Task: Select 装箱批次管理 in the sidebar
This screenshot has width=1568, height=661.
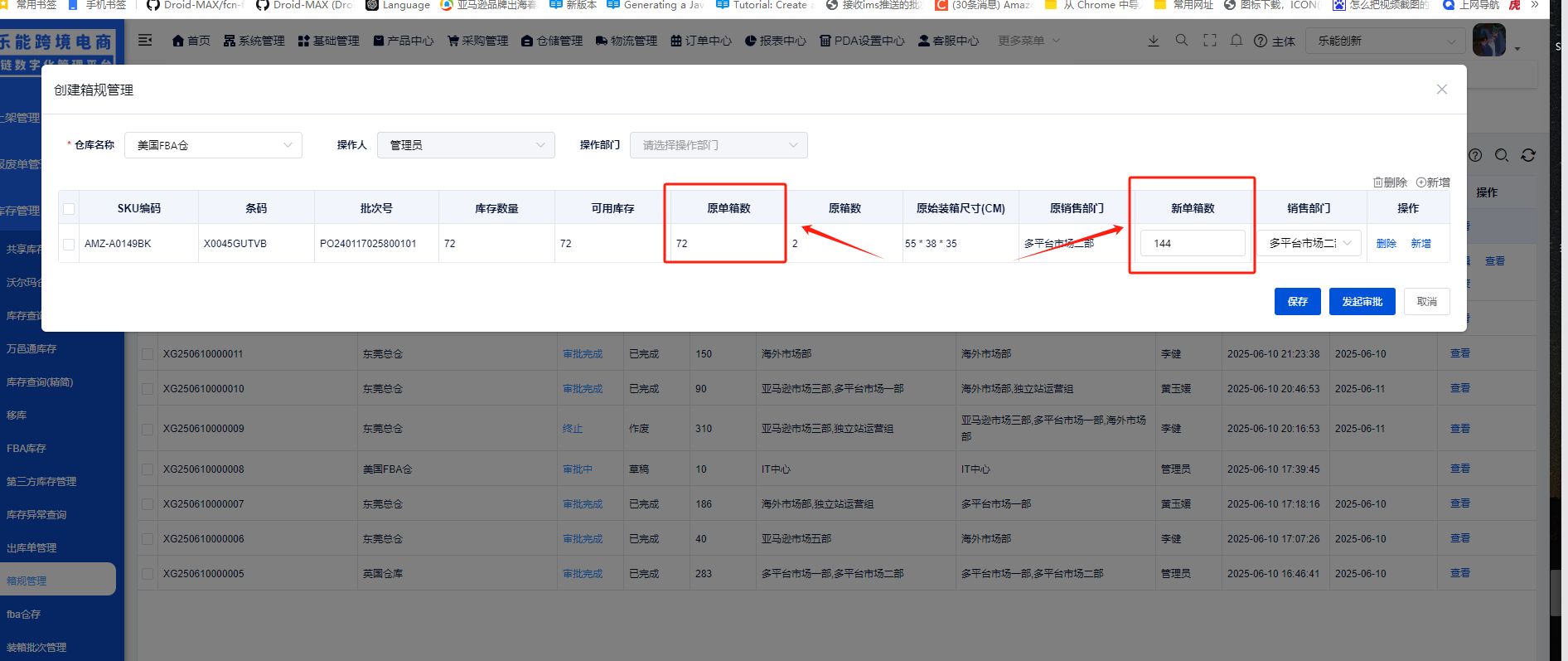Action: point(36,648)
